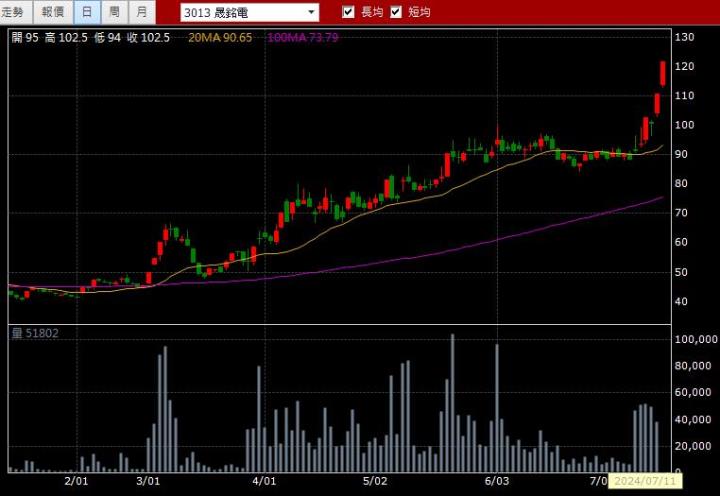This screenshot has height=496, width=720.
Task: Open the 3013 晟銘電 stock dropdown arrow
Action: point(311,13)
